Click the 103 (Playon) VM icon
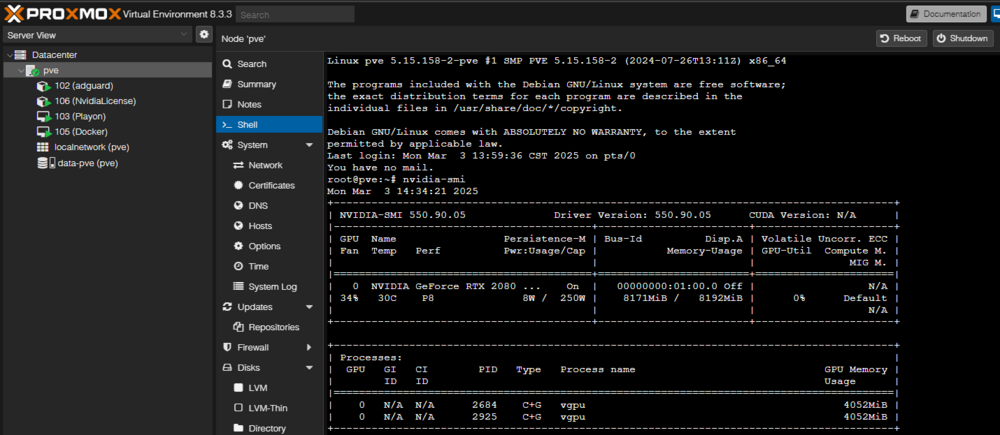Screen dimensions: 1000x435 coord(43,117)
